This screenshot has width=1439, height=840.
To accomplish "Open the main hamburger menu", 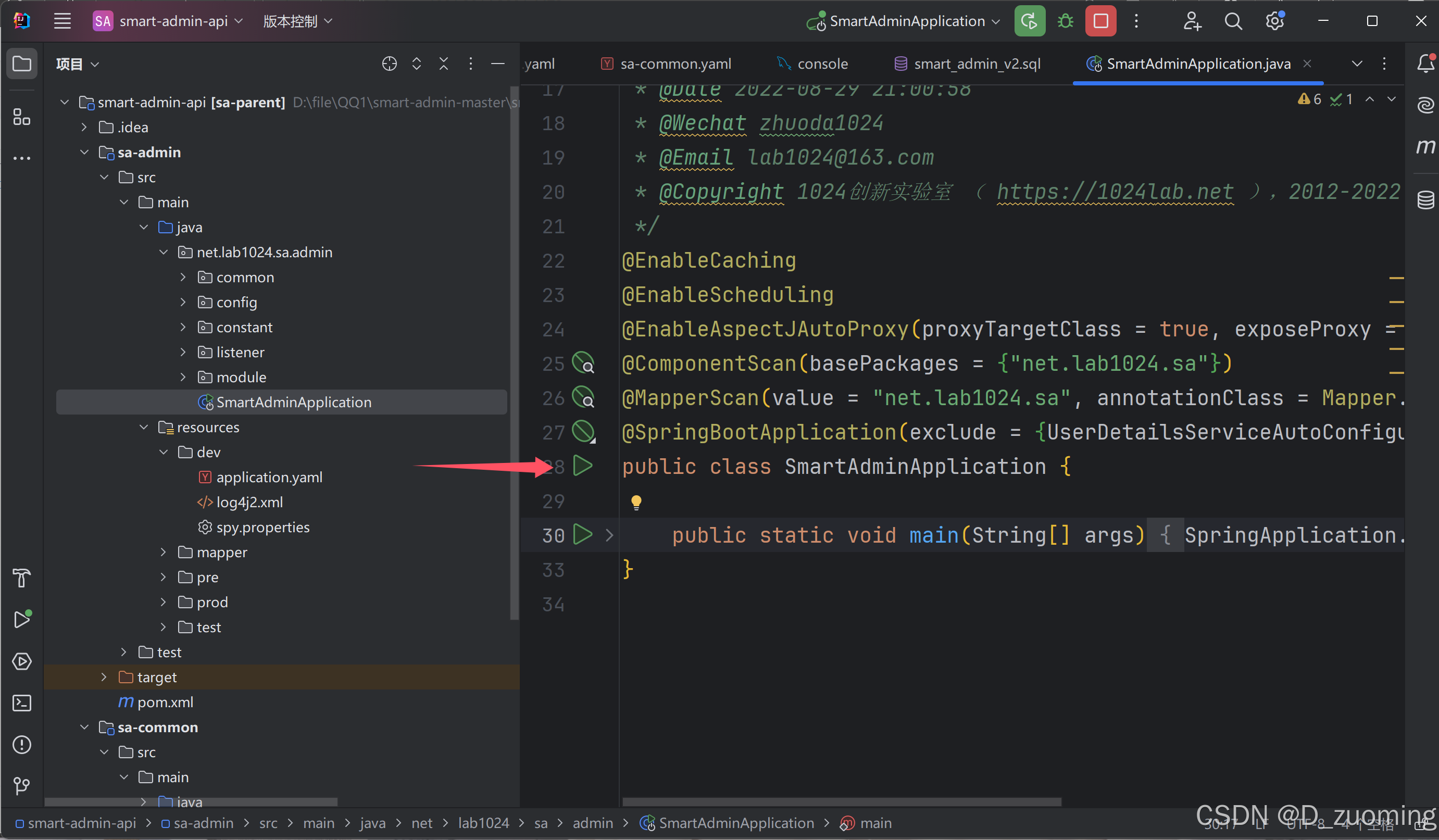I will 62,21.
